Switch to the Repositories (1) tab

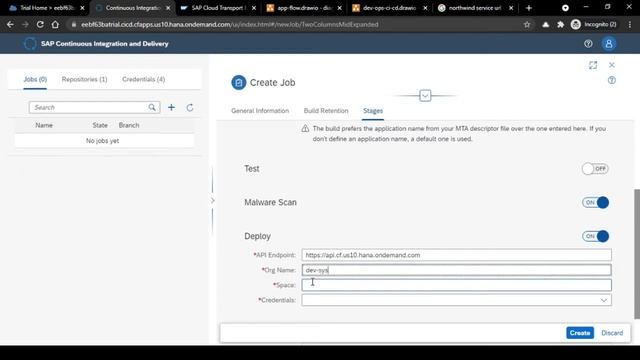[84, 79]
